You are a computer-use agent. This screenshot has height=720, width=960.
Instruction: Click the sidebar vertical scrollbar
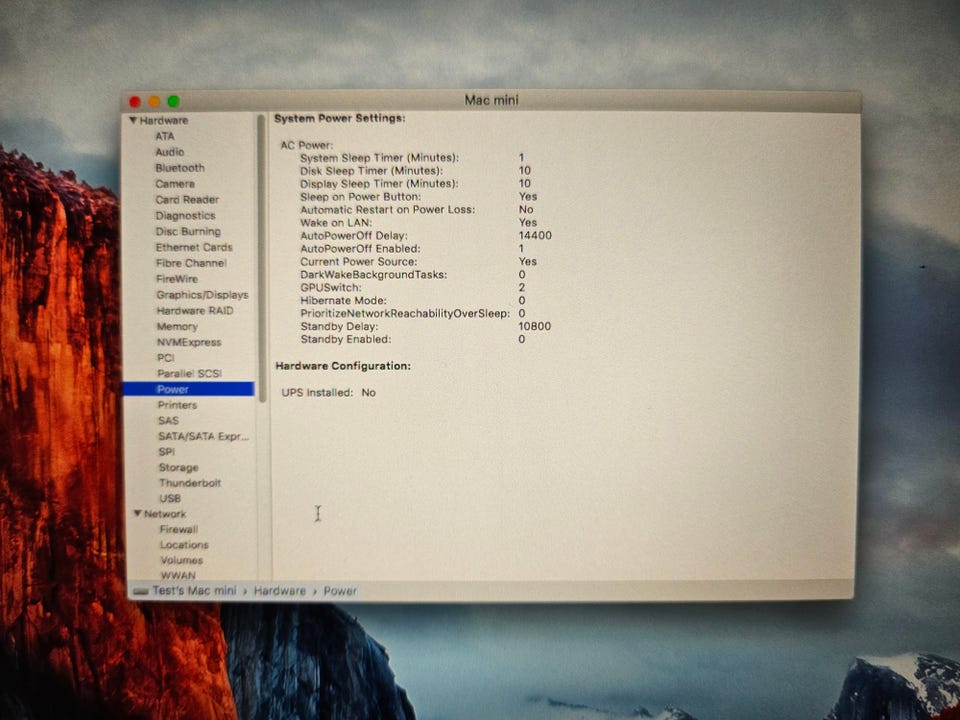(x=262, y=257)
